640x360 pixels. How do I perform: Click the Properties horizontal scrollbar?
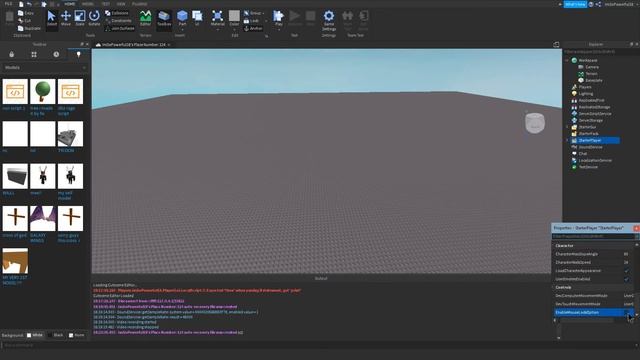click(587, 321)
